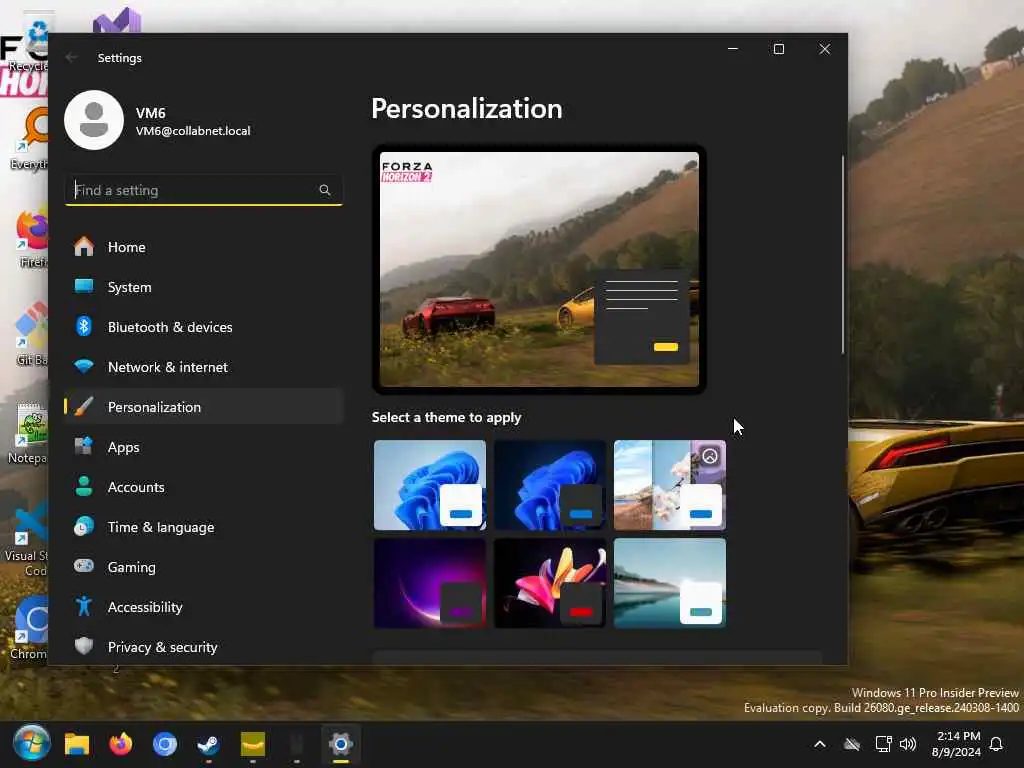Open Home in Settings sidebar
The image size is (1024, 768).
[204, 247]
